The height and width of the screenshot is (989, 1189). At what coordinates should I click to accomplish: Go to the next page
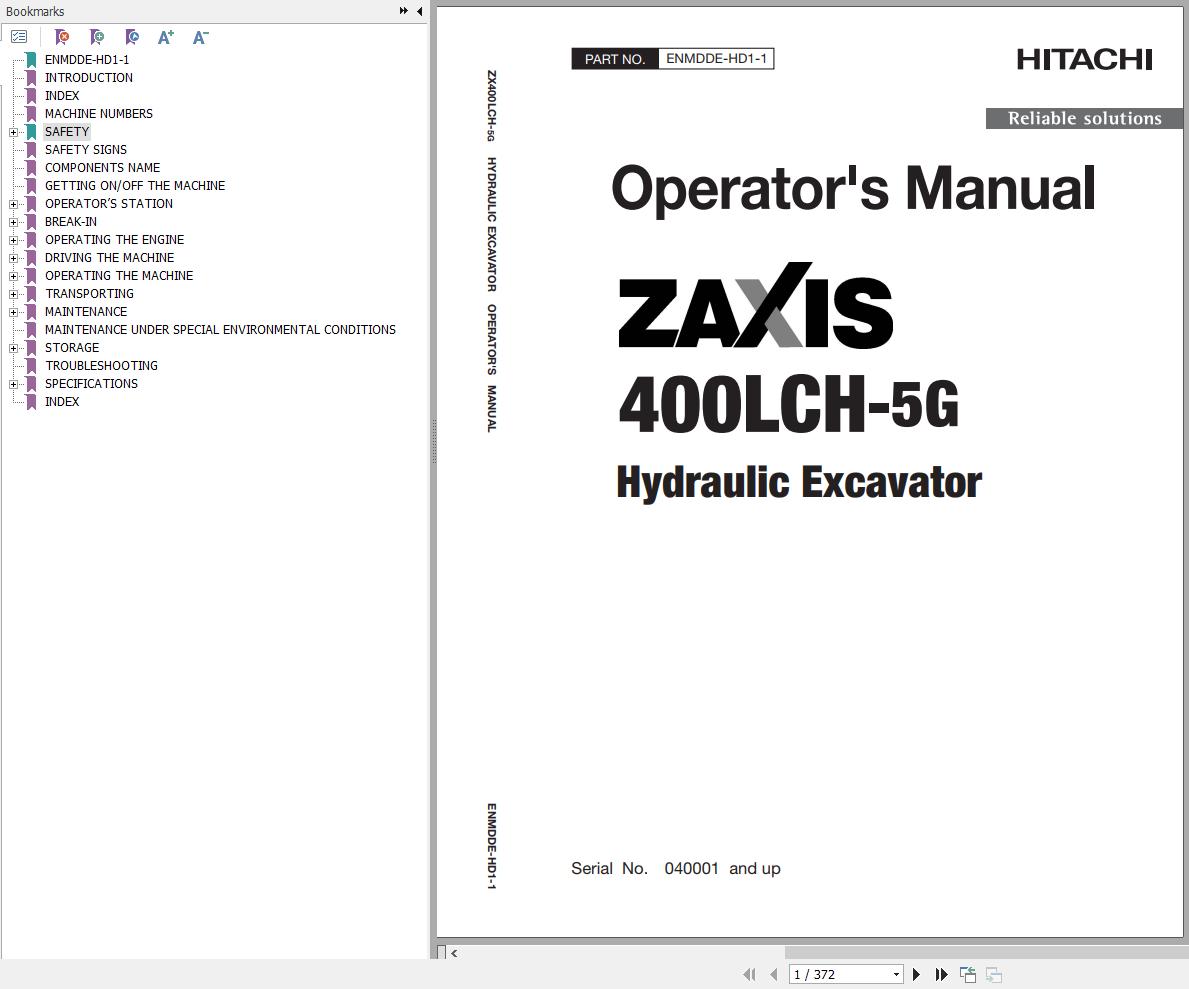point(917,974)
